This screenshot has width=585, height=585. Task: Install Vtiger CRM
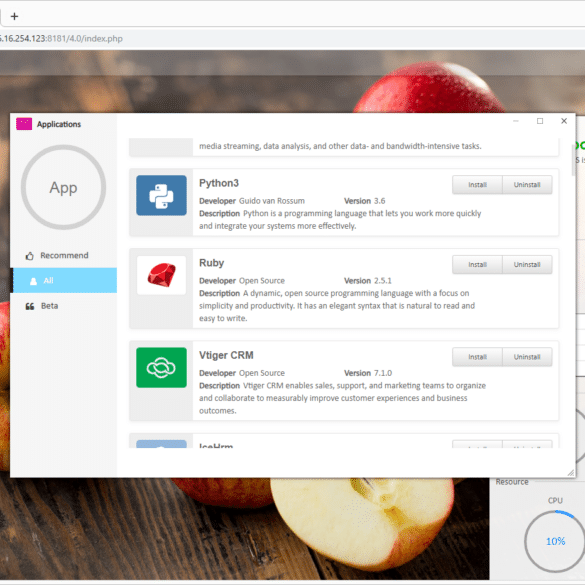point(477,357)
